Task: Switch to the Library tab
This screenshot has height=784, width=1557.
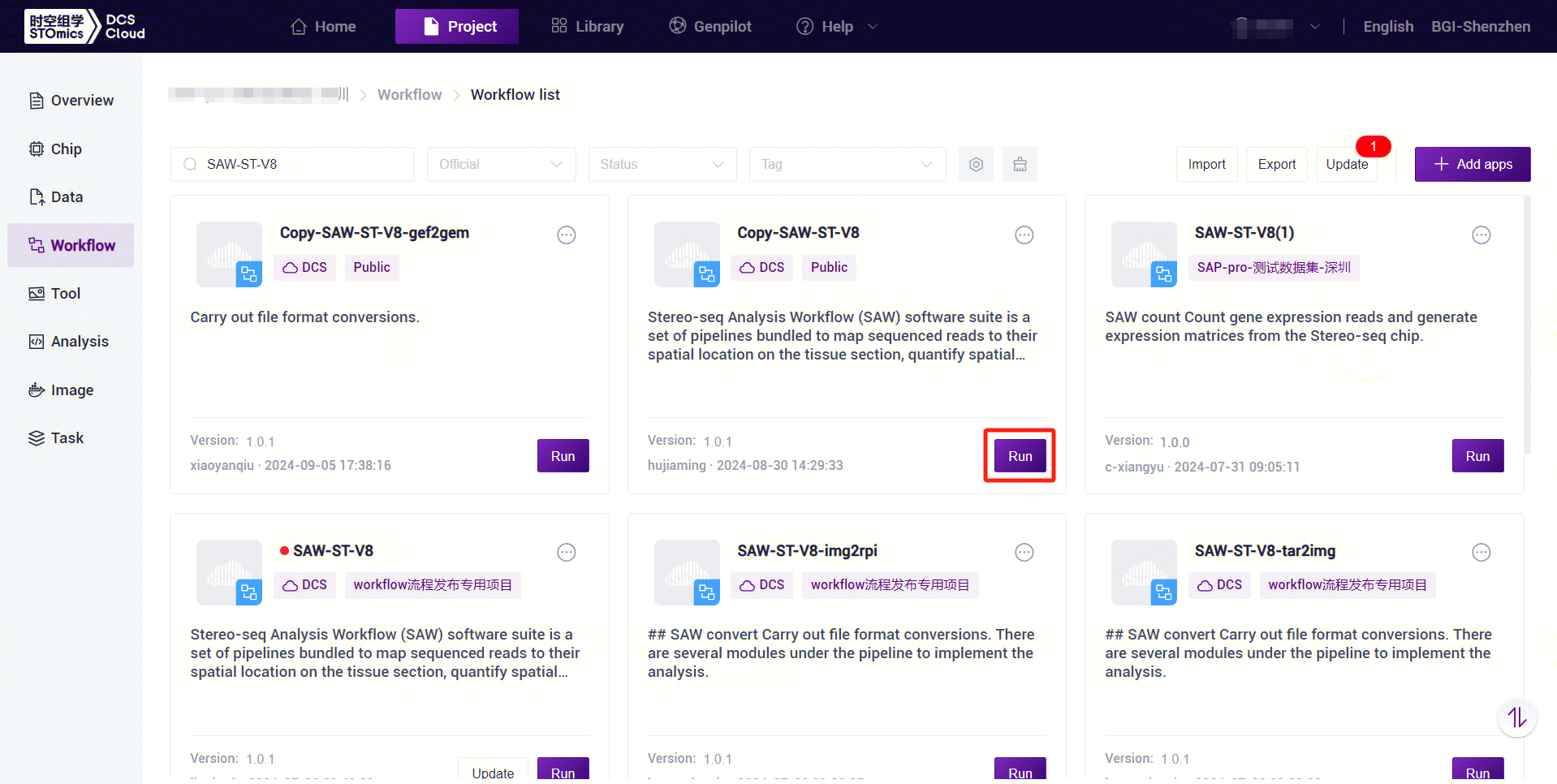Action: click(588, 27)
